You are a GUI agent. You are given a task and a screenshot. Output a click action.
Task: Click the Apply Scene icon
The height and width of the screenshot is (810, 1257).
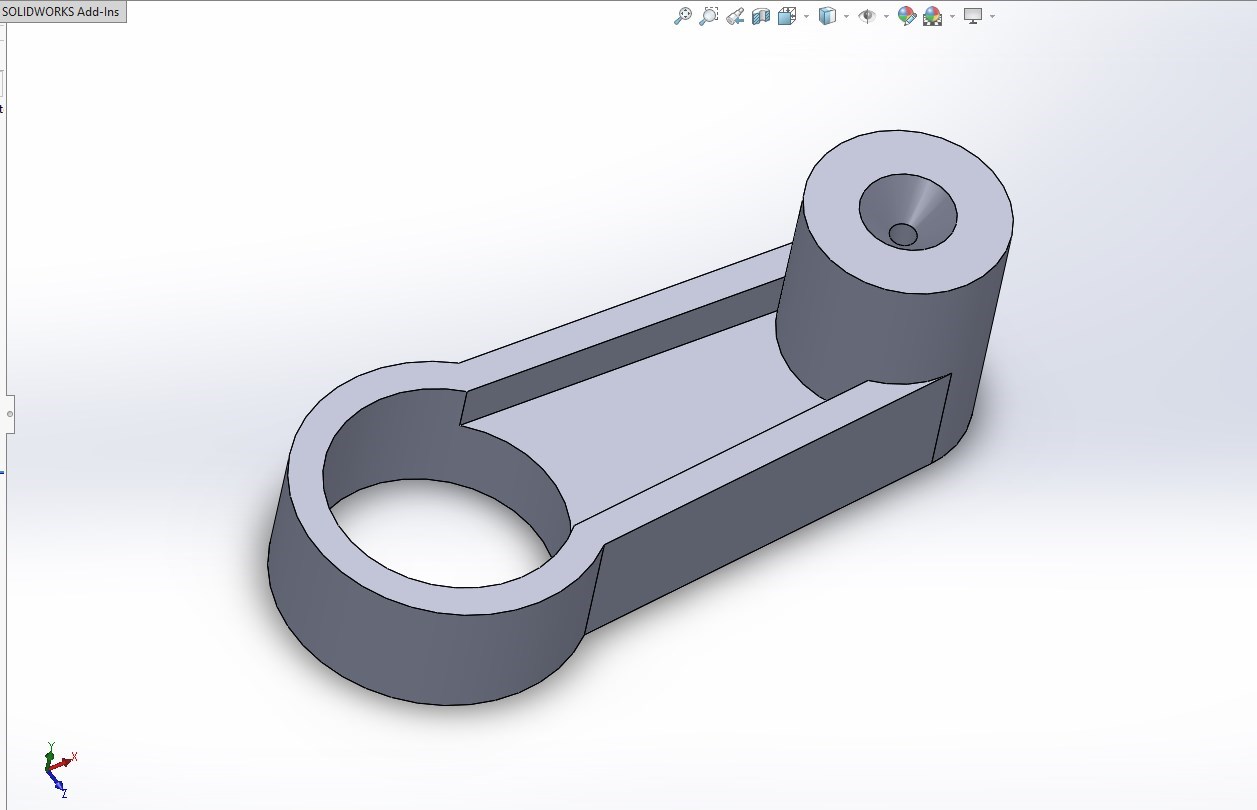[933, 16]
